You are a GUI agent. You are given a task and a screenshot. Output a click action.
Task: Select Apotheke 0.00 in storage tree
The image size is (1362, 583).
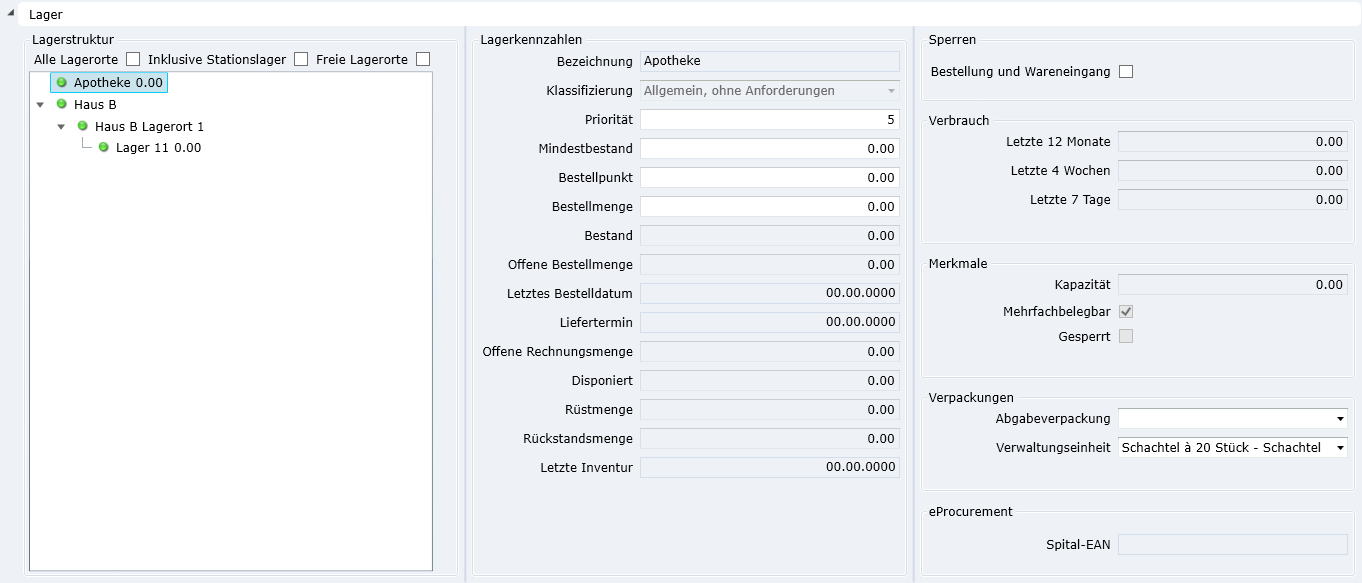[118, 83]
